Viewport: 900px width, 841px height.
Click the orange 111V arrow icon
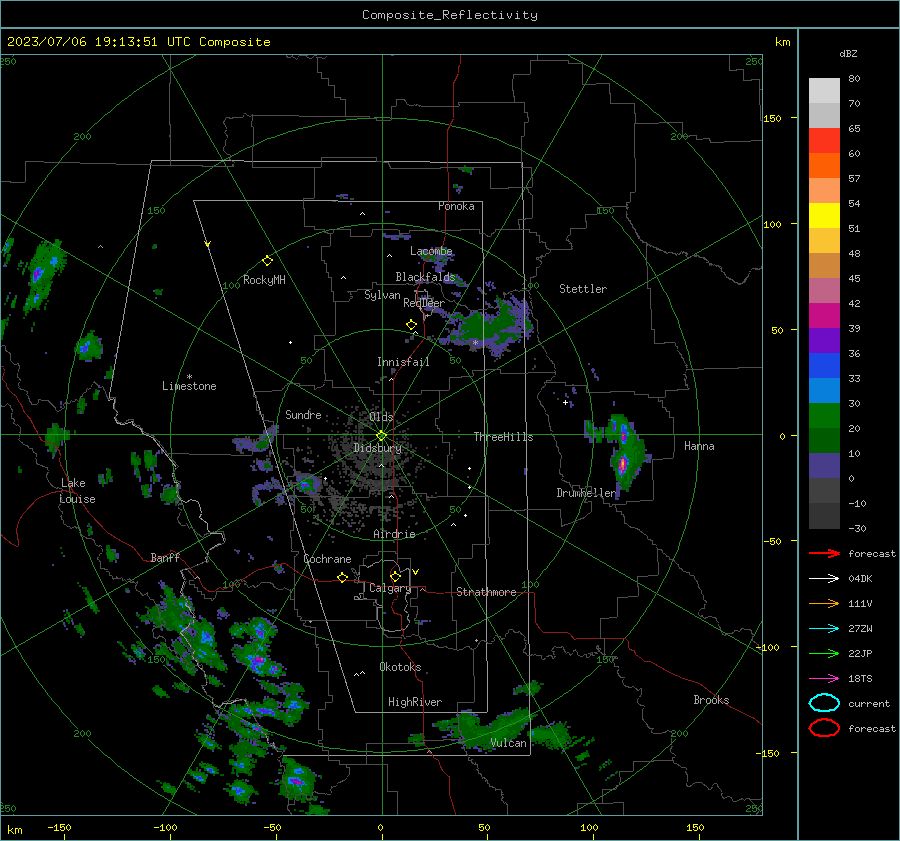pos(824,603)
